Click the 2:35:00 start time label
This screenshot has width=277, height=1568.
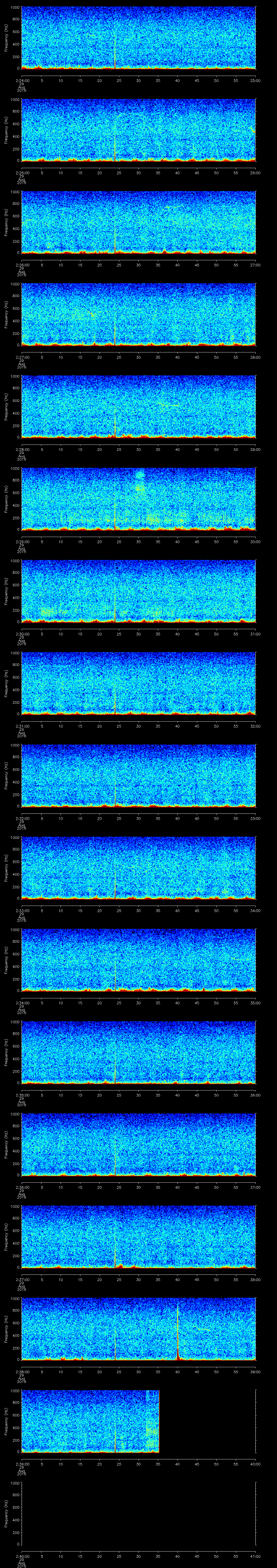click(x=22, y=1095)
